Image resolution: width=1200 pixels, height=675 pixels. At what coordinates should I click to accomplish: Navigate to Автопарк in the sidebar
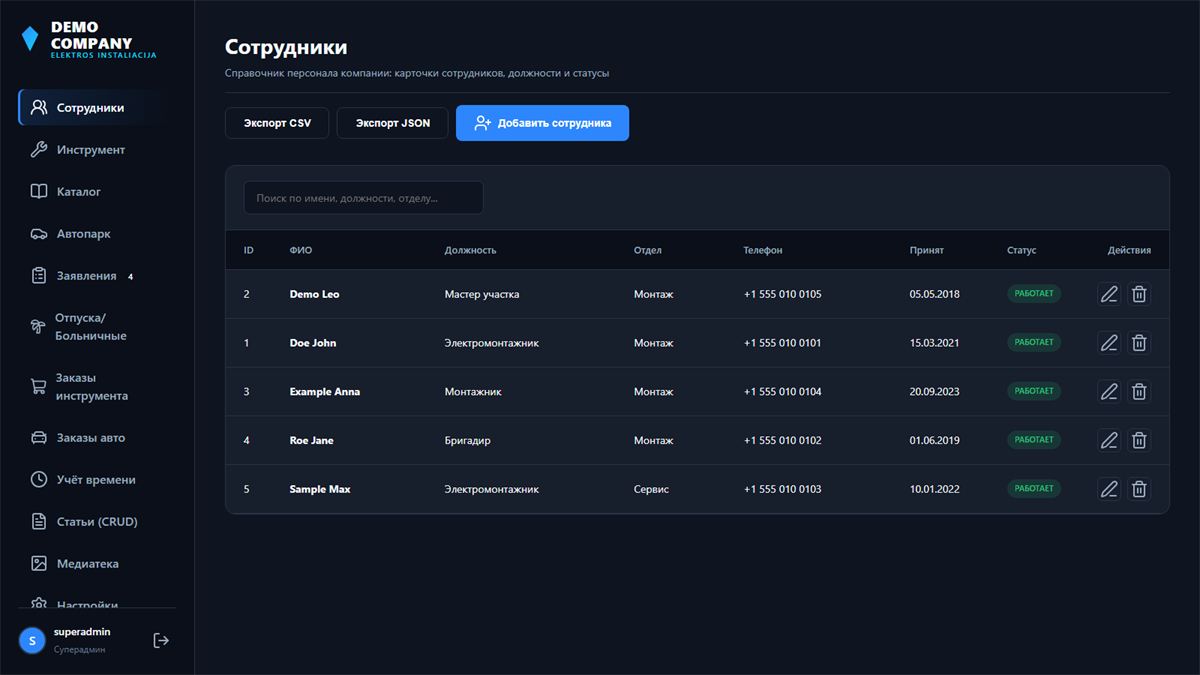pos(97,233)
